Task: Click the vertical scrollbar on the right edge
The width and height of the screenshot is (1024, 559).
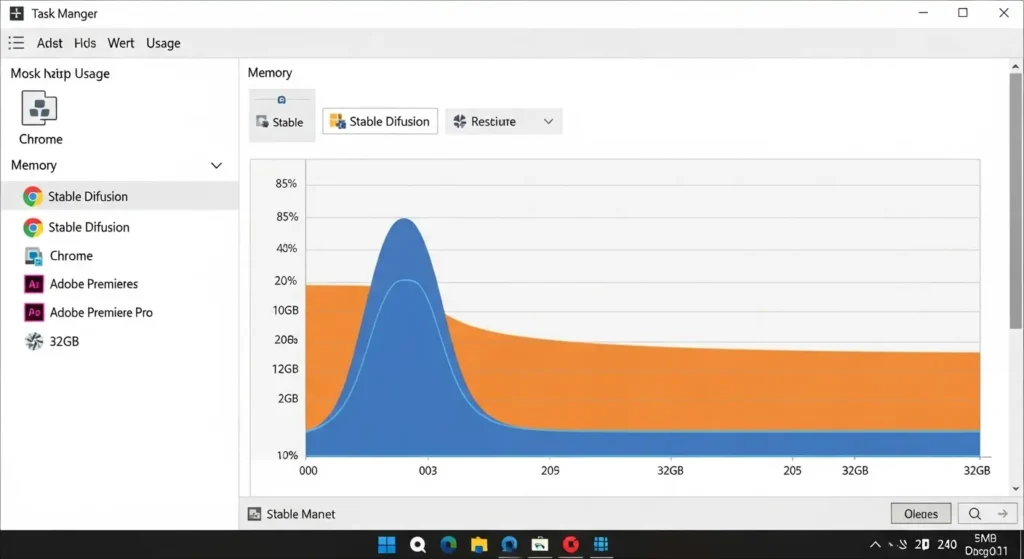Action: tap(1016, 200)
